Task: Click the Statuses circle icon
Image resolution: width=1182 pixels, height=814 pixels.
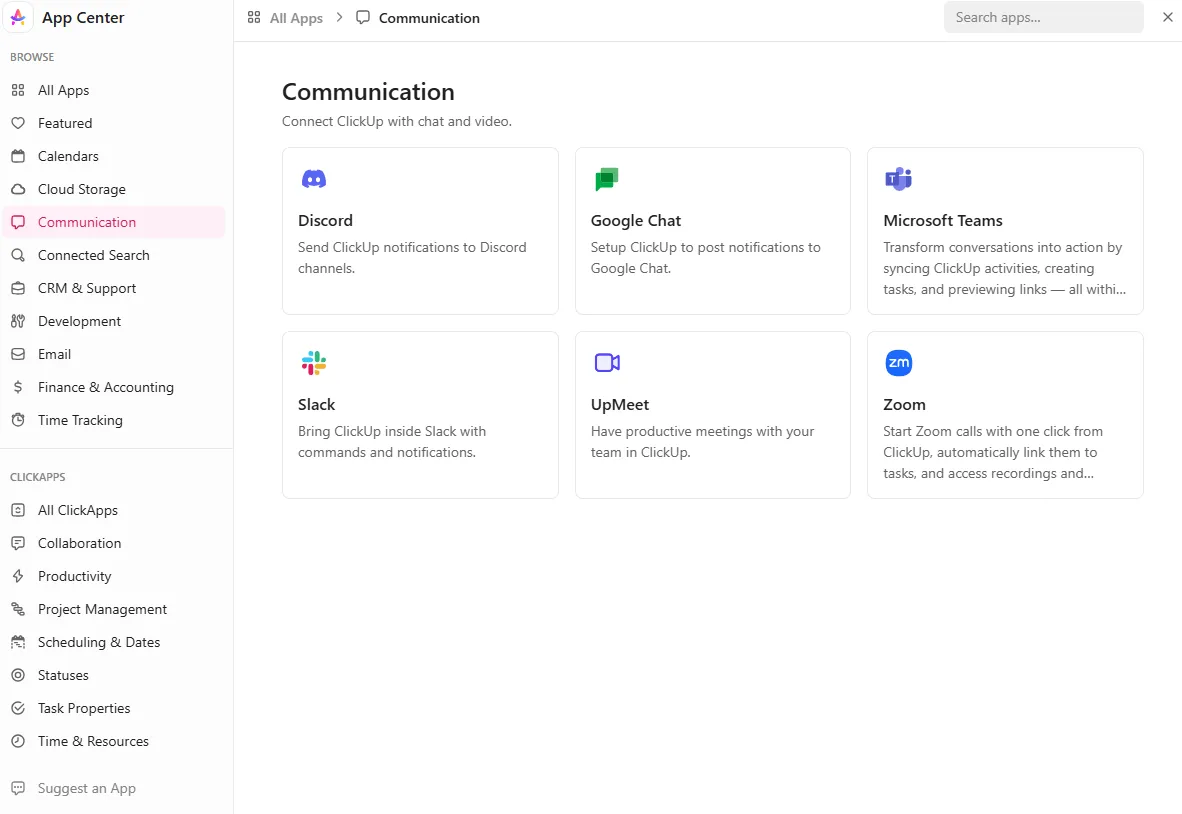Action: [x=18, y=675]
